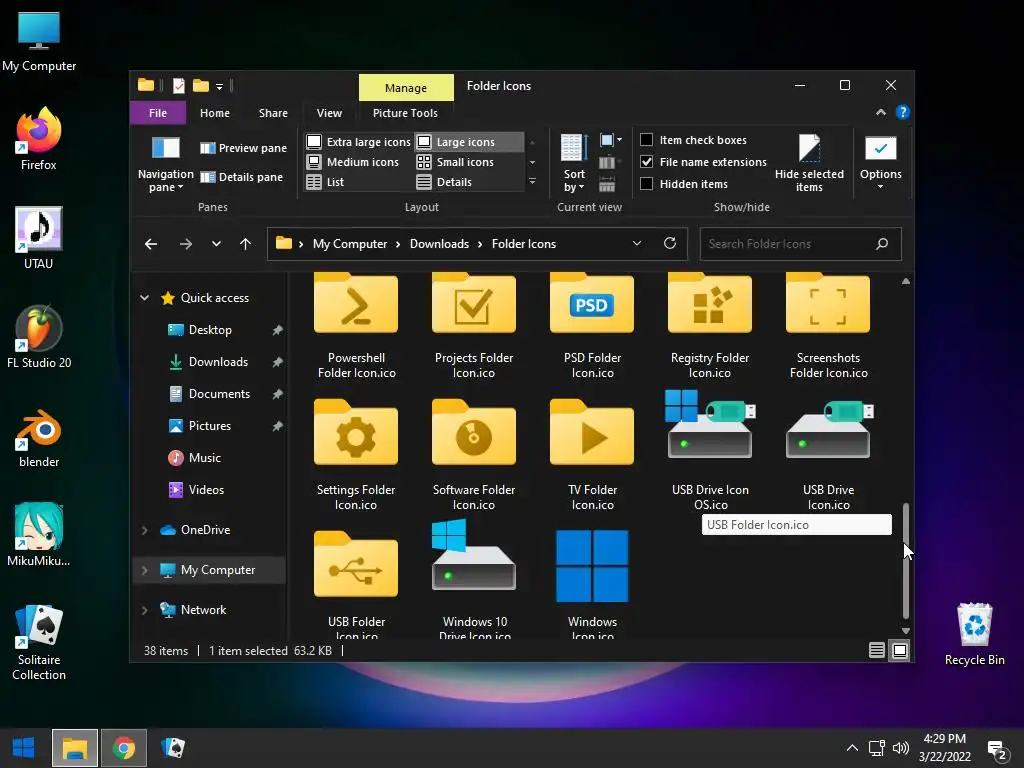Select the Windows Icon.ico file
The image size is (1024, 768).
point(592,583)
